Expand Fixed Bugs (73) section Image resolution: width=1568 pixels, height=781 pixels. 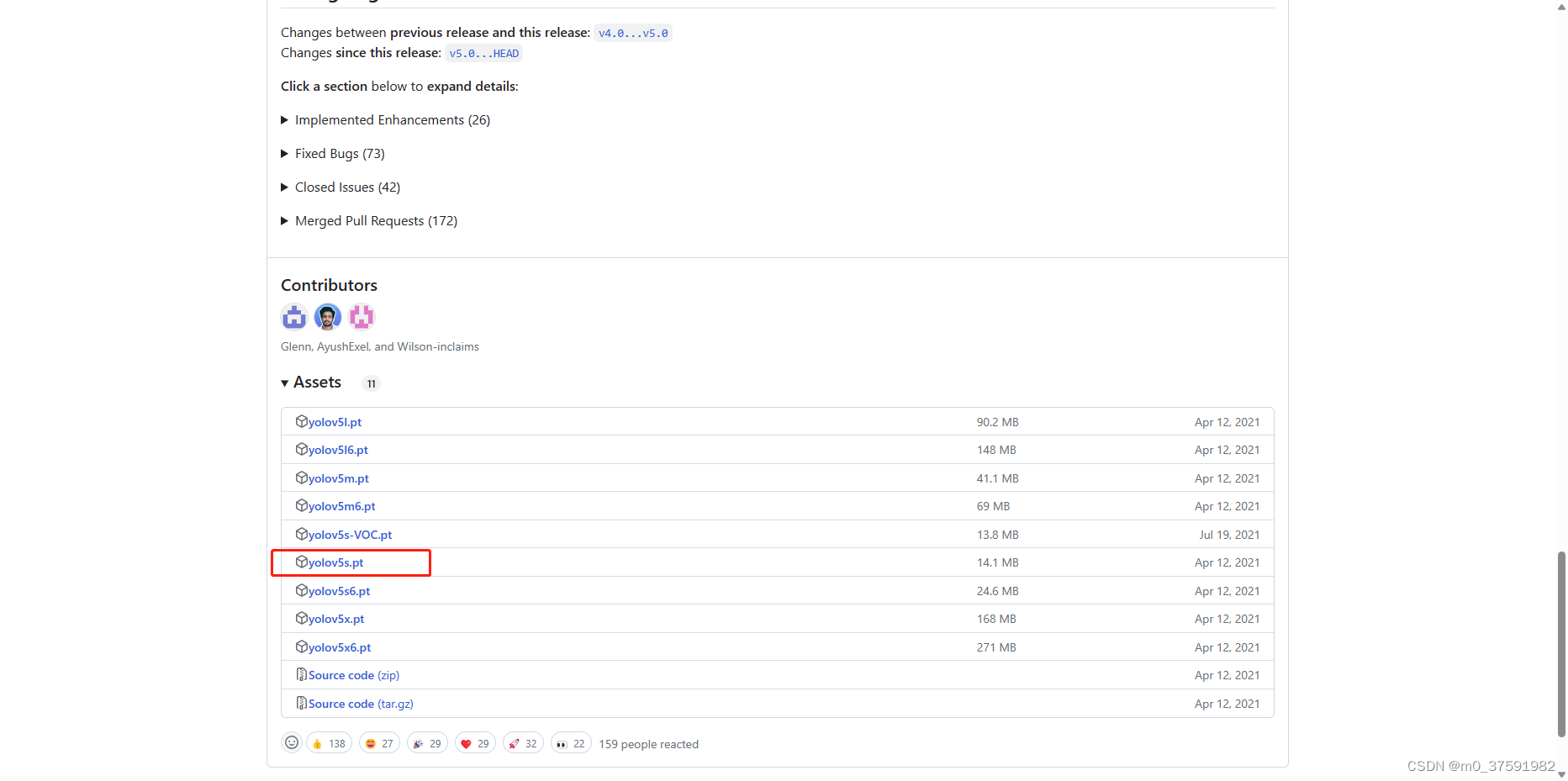point(333,154)
